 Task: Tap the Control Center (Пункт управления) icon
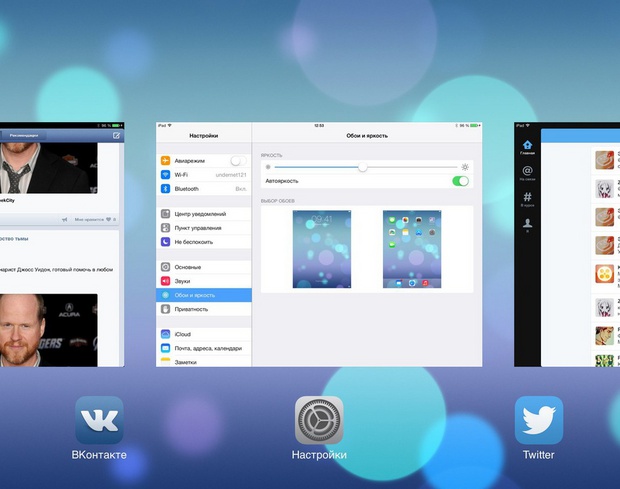point(165,228)
